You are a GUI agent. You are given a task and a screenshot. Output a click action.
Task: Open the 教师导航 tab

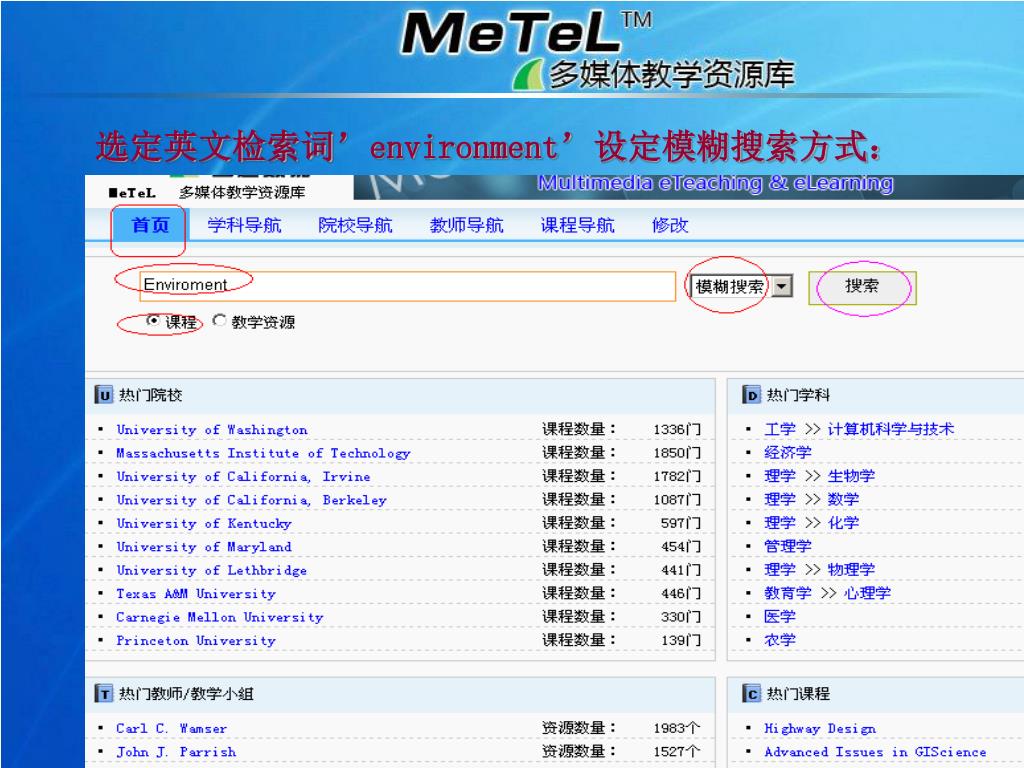click(466, 225)
